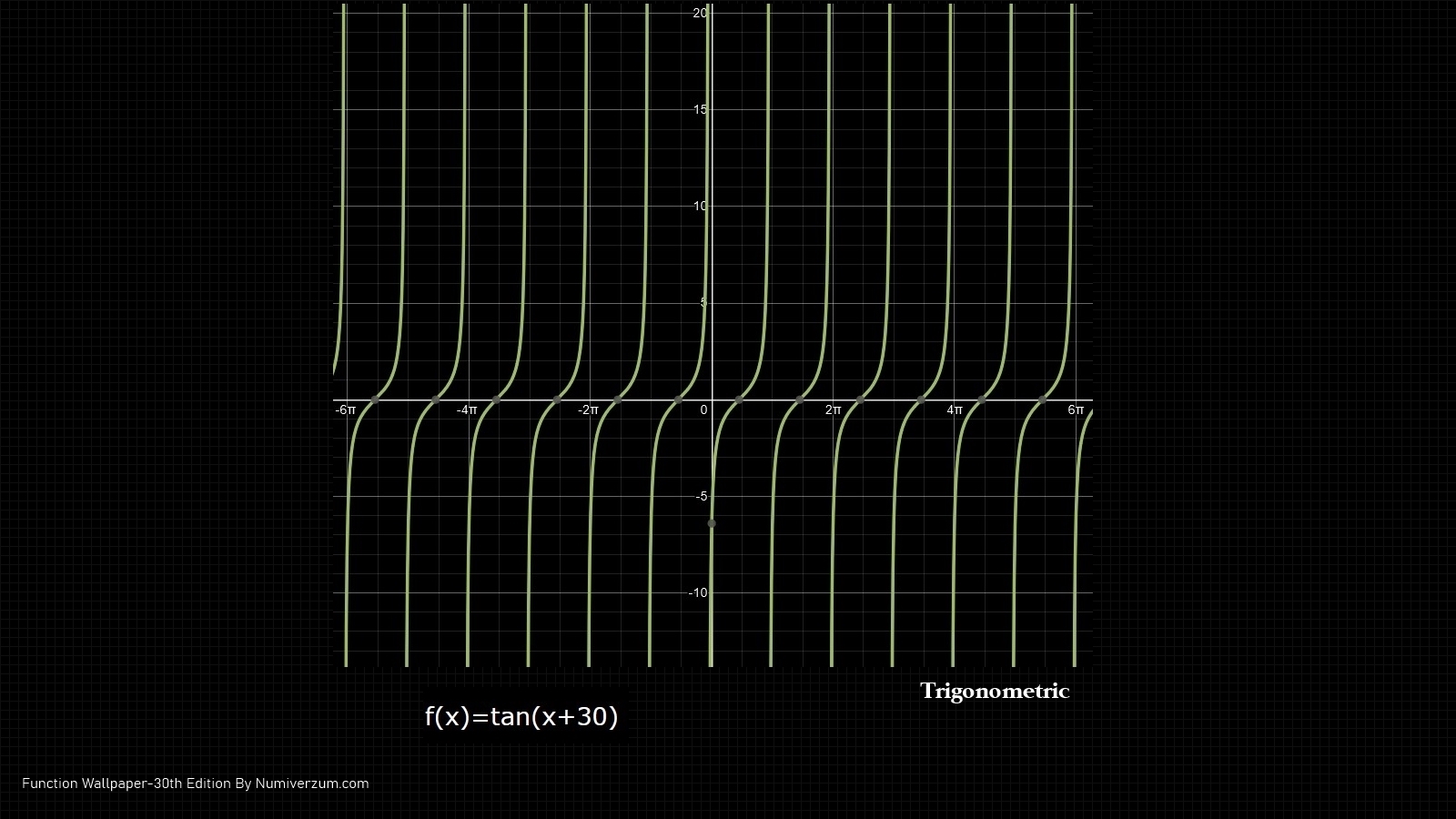
Task: Click the x-intercept dot nearest left of origin
Action: (678, 400)
